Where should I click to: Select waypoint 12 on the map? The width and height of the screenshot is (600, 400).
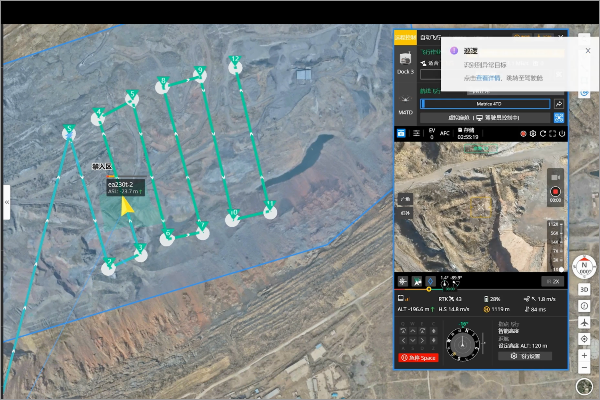[x=235, y=65]
